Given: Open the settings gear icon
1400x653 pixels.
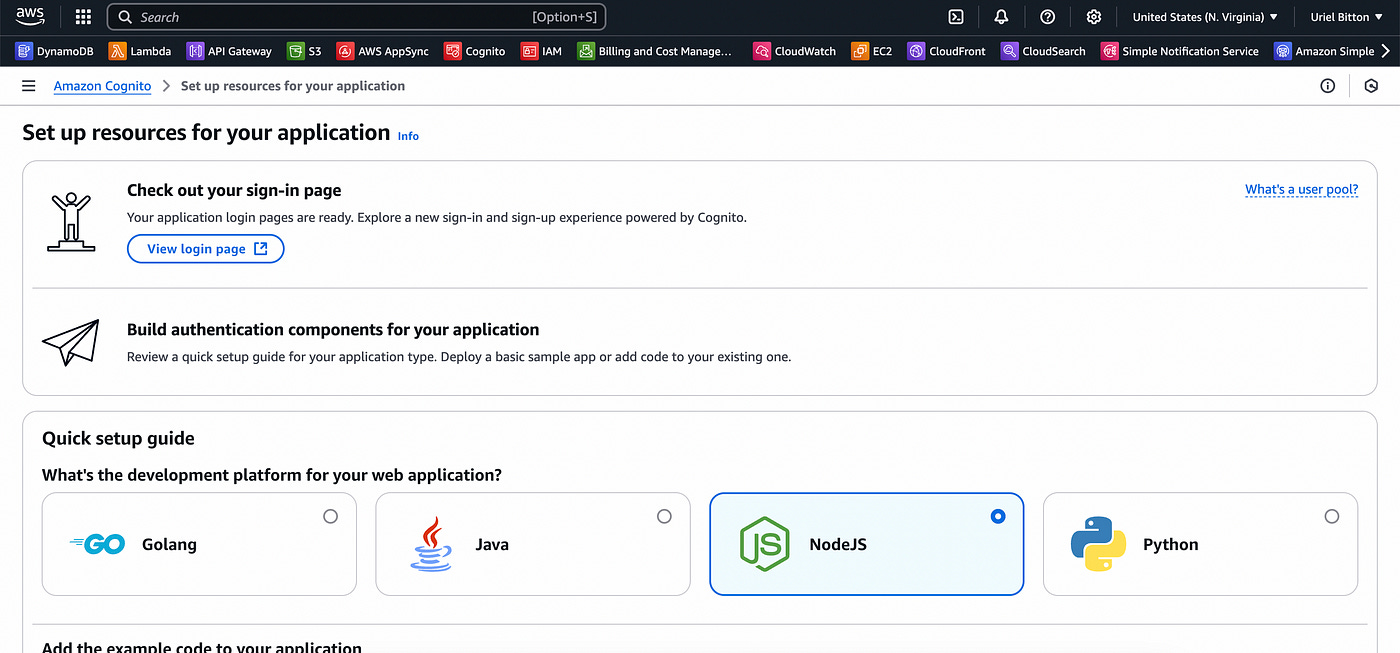Looking at the screenshot, I should (x=1094, y=17).
